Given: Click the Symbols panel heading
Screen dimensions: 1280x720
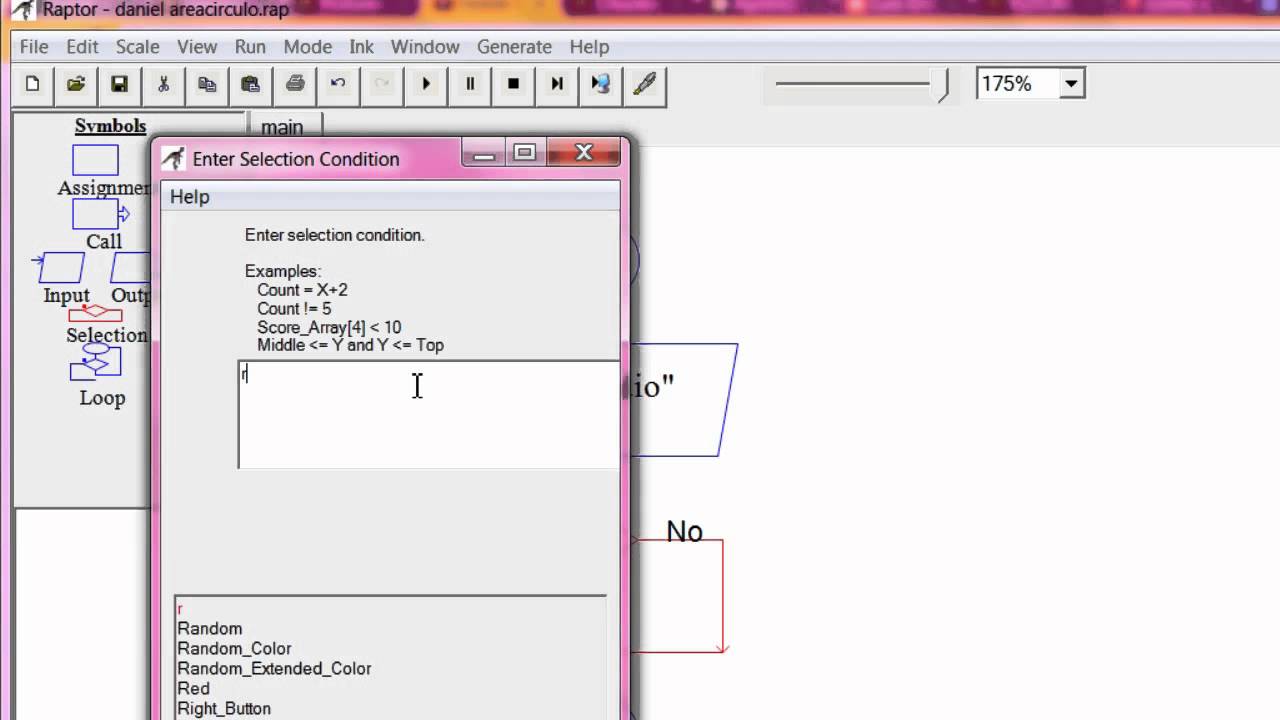Looking at the screenshot, I should click(110, 126).
